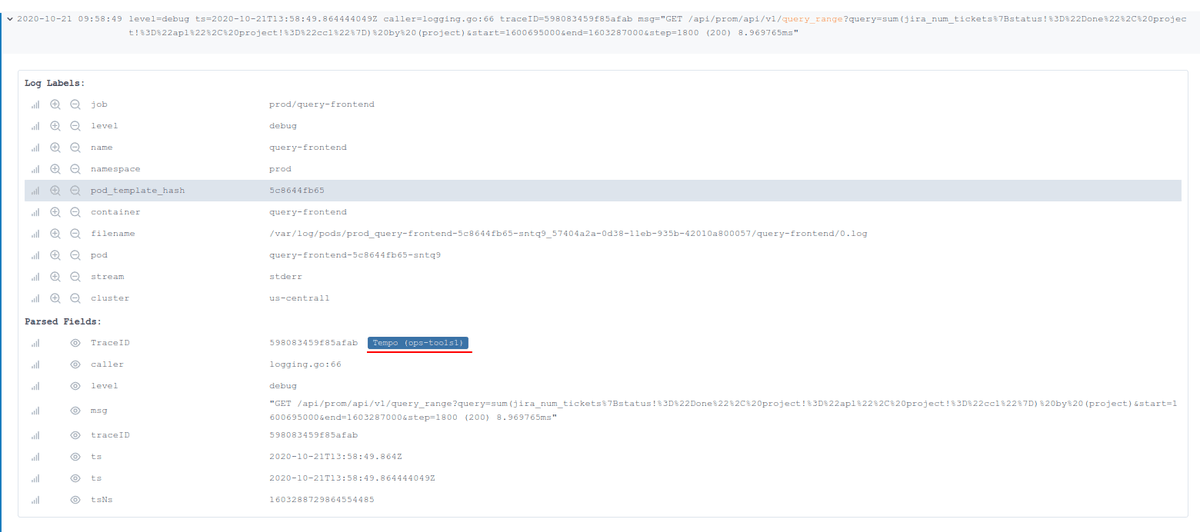Toggle eye for ts field ending 864444049Z
Image resolution: width=1200 pixels, height=532 pixels.
75,478
